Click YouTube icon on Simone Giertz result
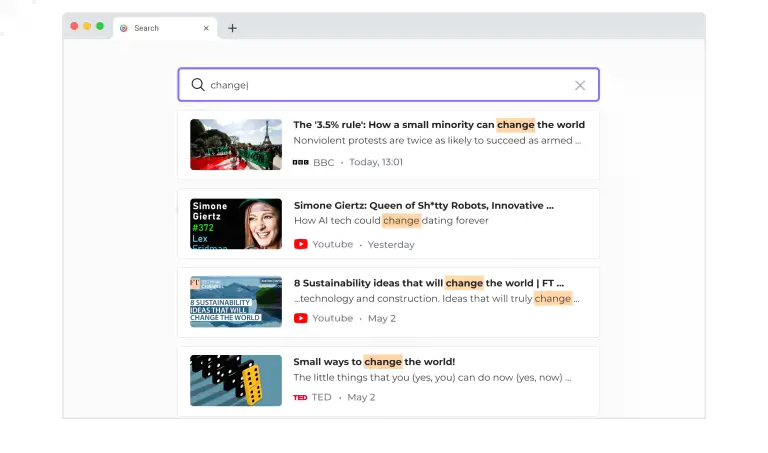The height and width of the screenshot is (453, 768). 300,244
